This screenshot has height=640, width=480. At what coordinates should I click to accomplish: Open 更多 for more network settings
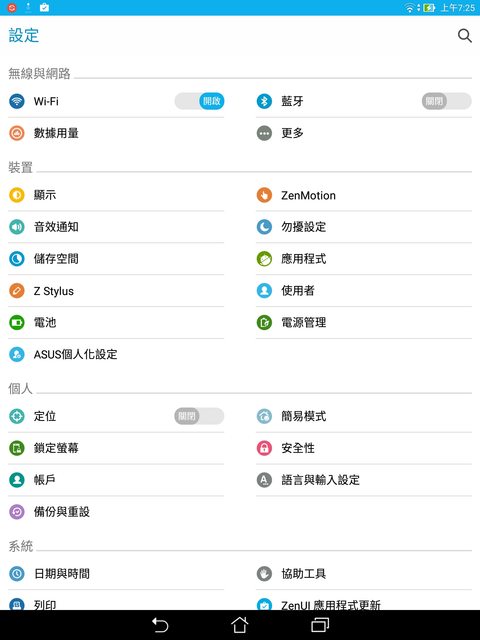click(364, 133)
